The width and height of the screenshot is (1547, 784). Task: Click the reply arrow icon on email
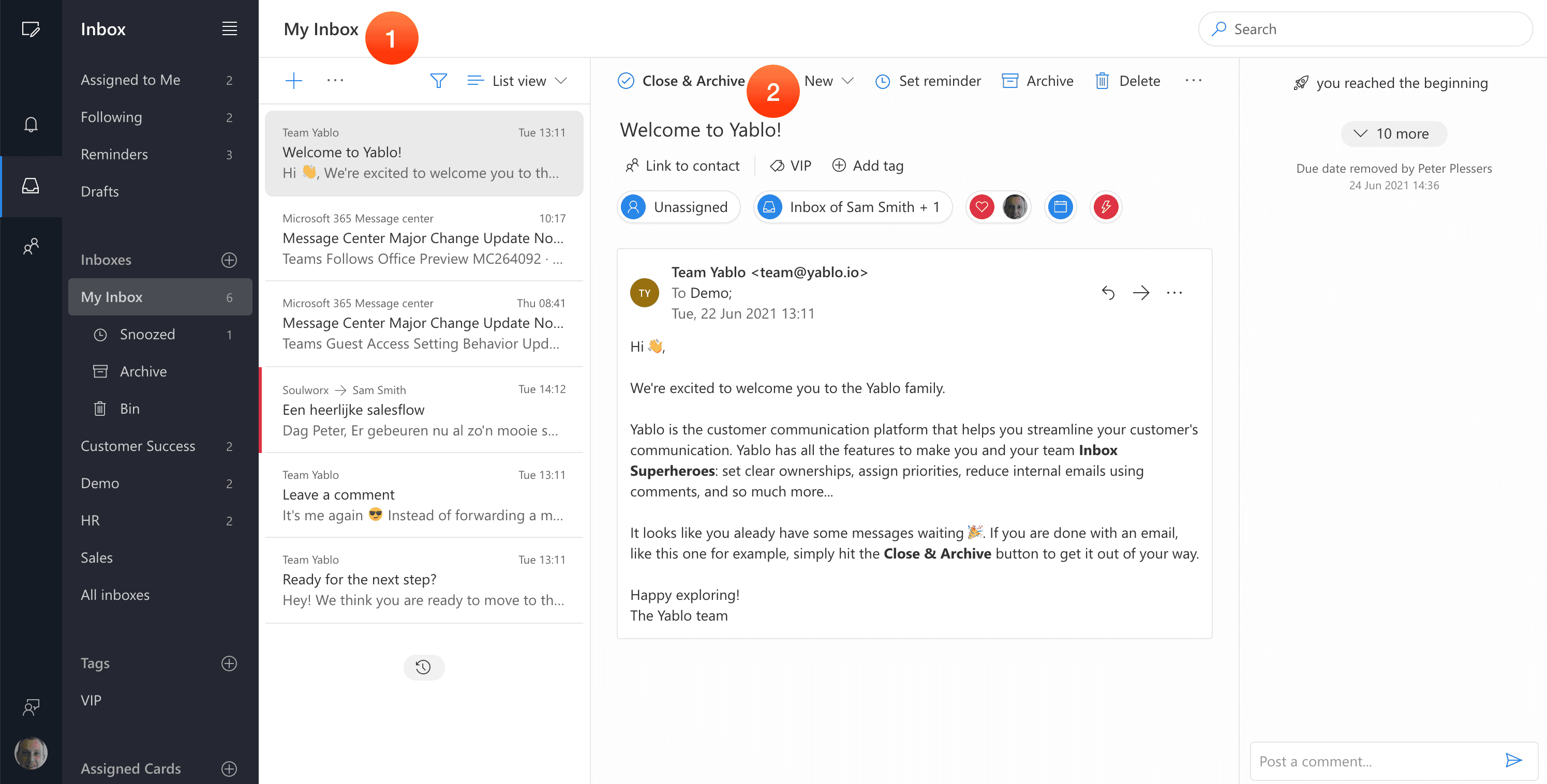1108,293
